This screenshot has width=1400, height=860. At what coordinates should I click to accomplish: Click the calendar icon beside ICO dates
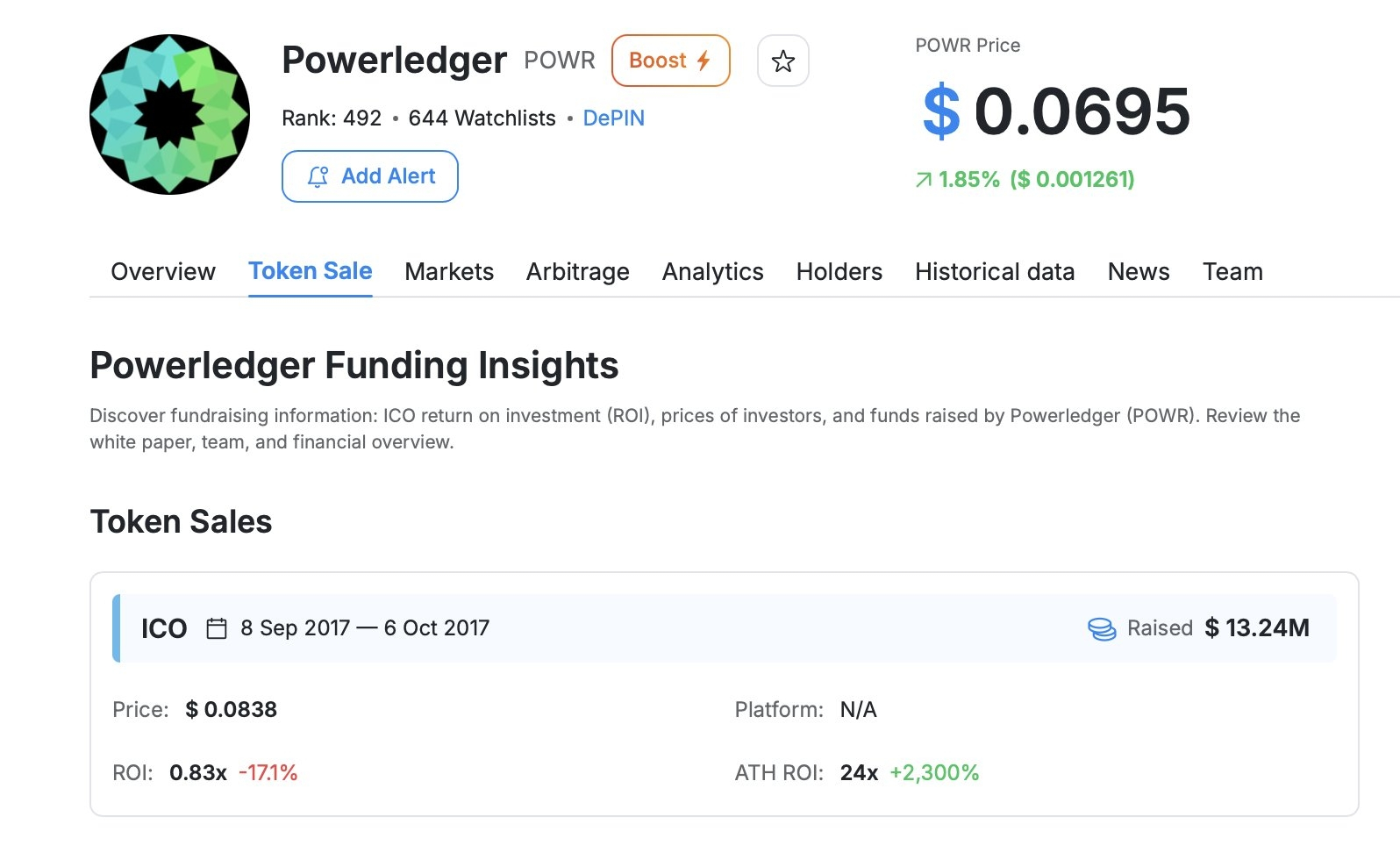coord(217,628)
